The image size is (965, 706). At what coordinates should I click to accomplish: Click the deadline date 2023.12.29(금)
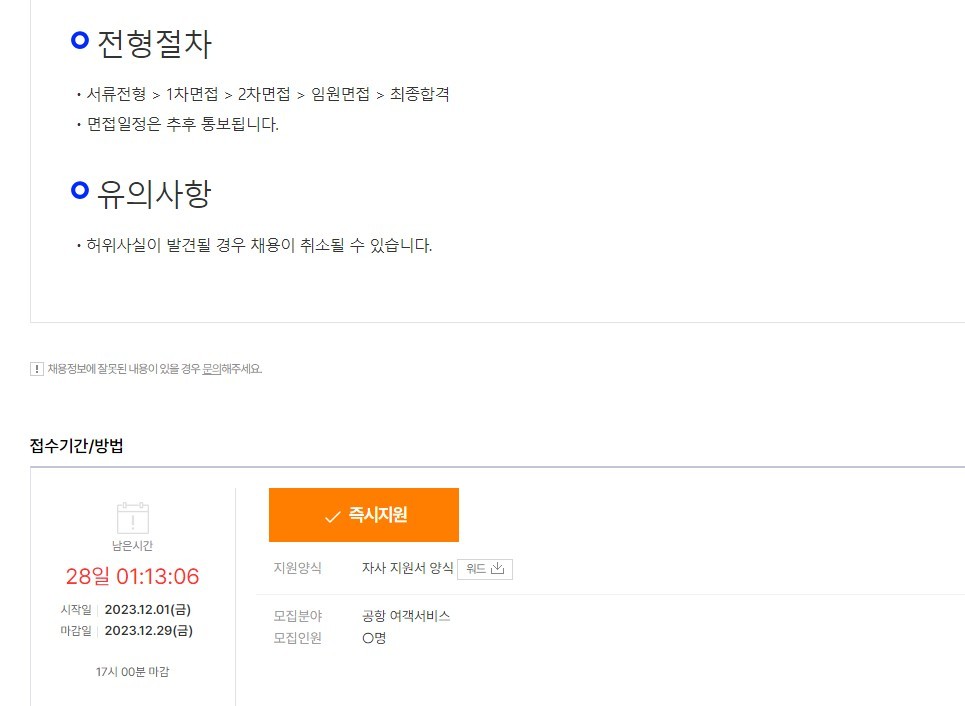pyautogui.click(x=148, y=630)
